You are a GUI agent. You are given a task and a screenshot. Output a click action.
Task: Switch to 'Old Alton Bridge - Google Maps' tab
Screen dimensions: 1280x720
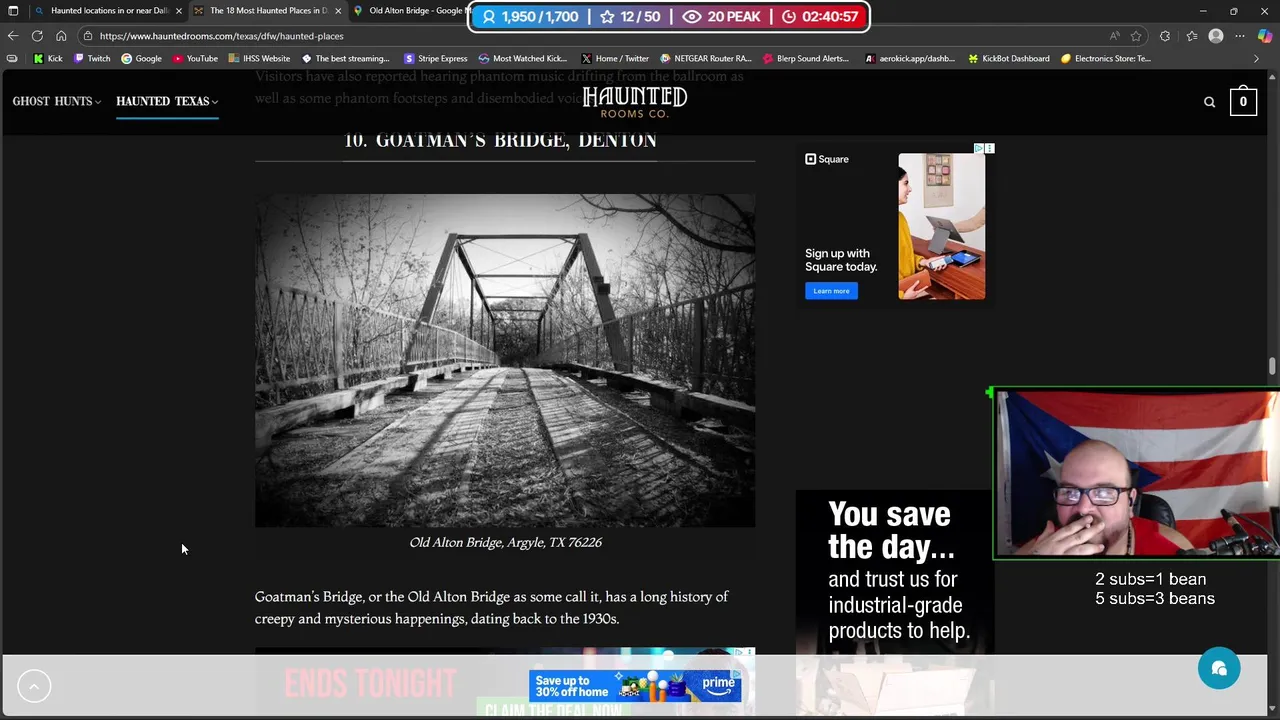(410, 11)
